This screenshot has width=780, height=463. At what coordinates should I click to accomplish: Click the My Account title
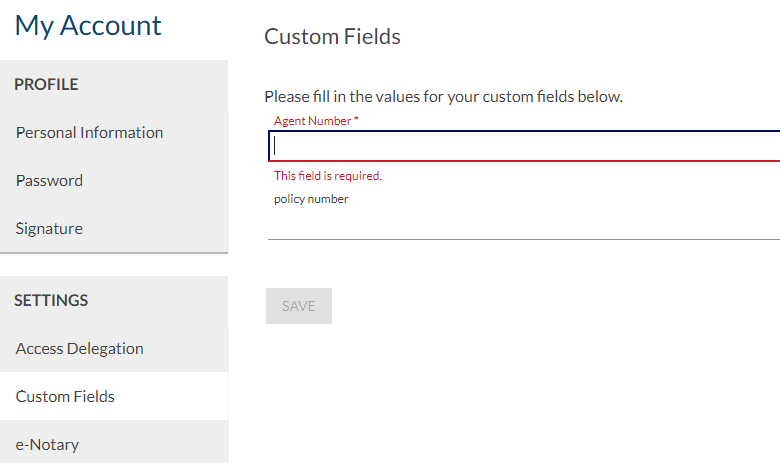pyautogui.click(x=88, y=26)
